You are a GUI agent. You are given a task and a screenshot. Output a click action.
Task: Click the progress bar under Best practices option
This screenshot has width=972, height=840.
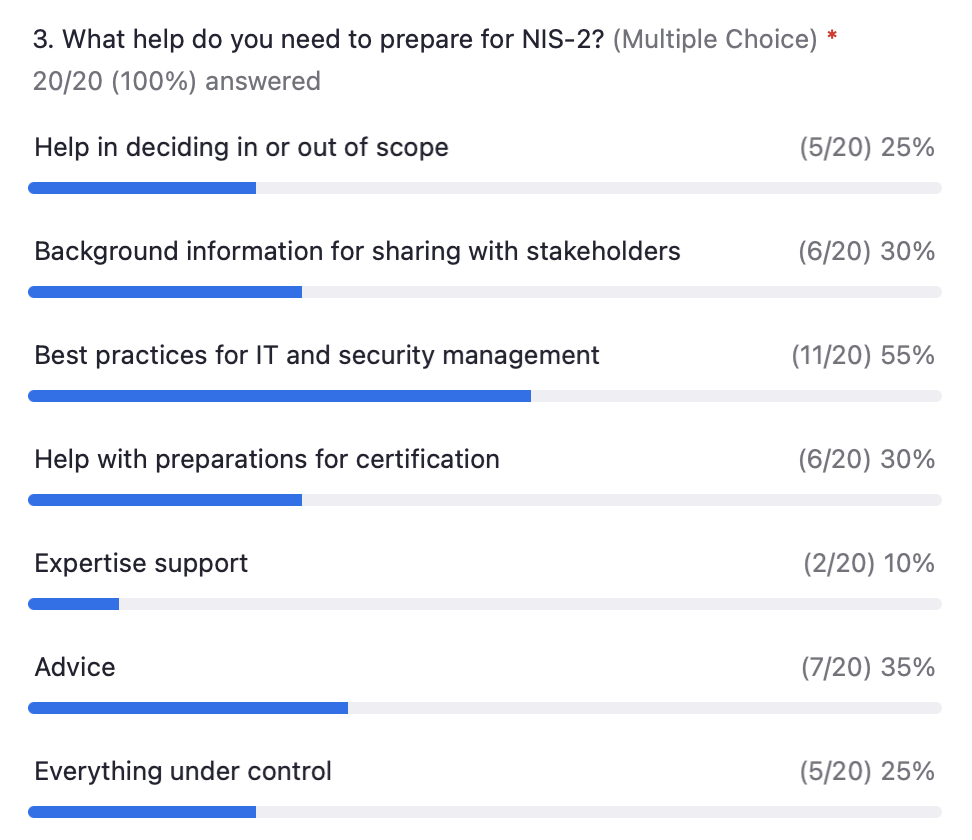tap(485, 396)
